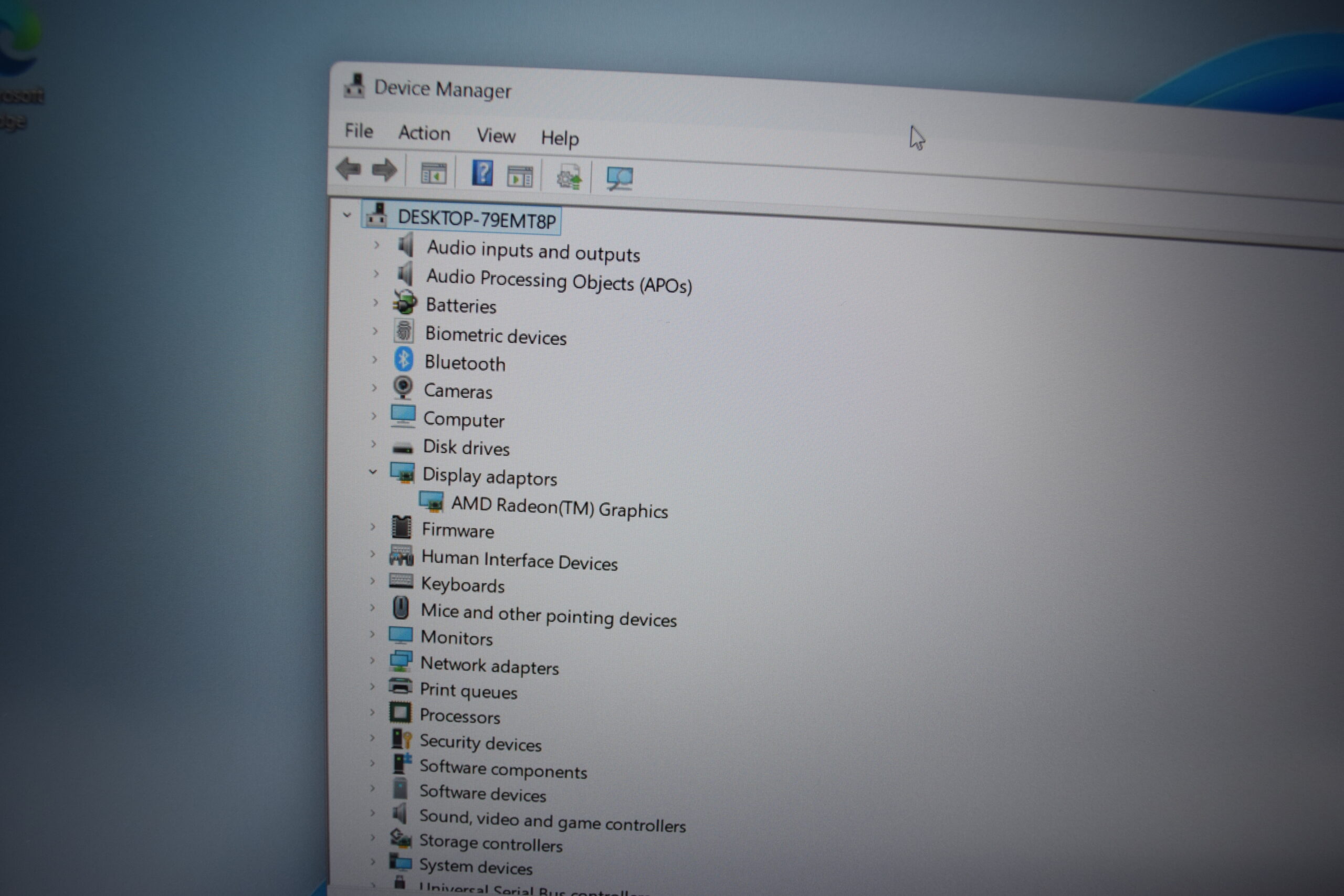Image resolution: width=1344 pixels, height=896 pixels.
Task: Expand the Monitors chevron
Action: (x=373, y=634)
